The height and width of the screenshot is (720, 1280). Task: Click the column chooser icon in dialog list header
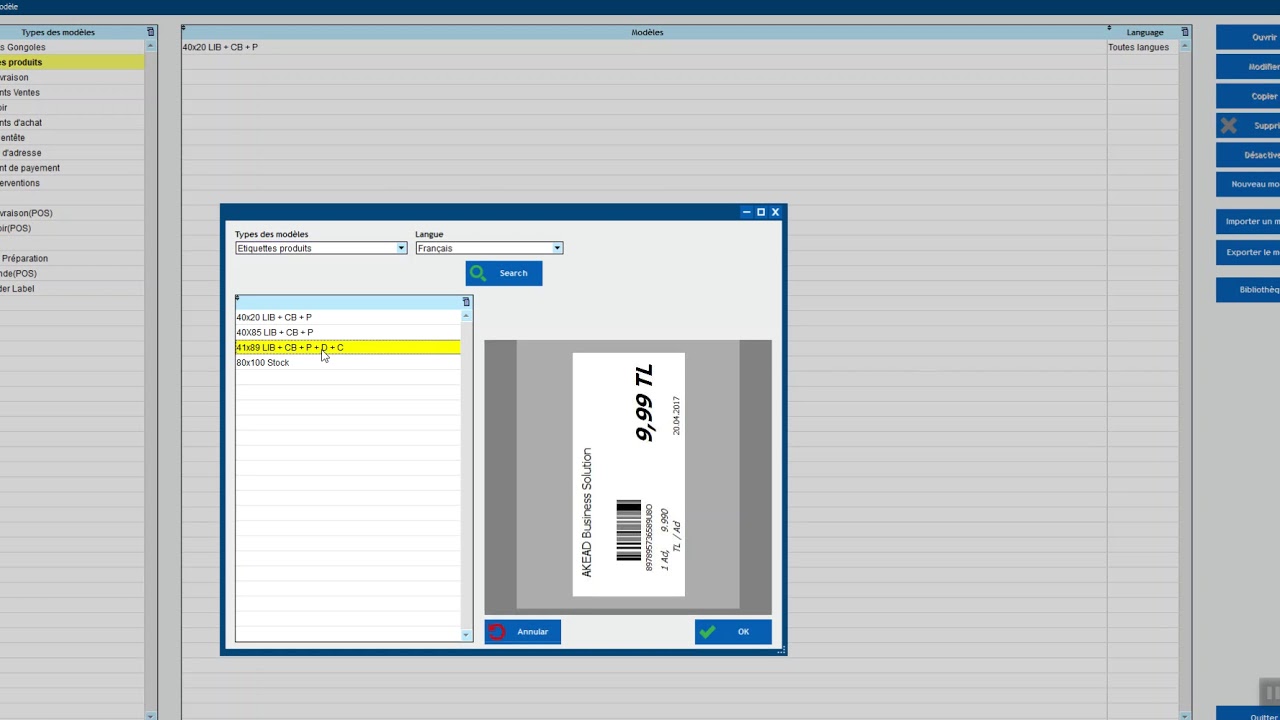(x=466, y=302)
